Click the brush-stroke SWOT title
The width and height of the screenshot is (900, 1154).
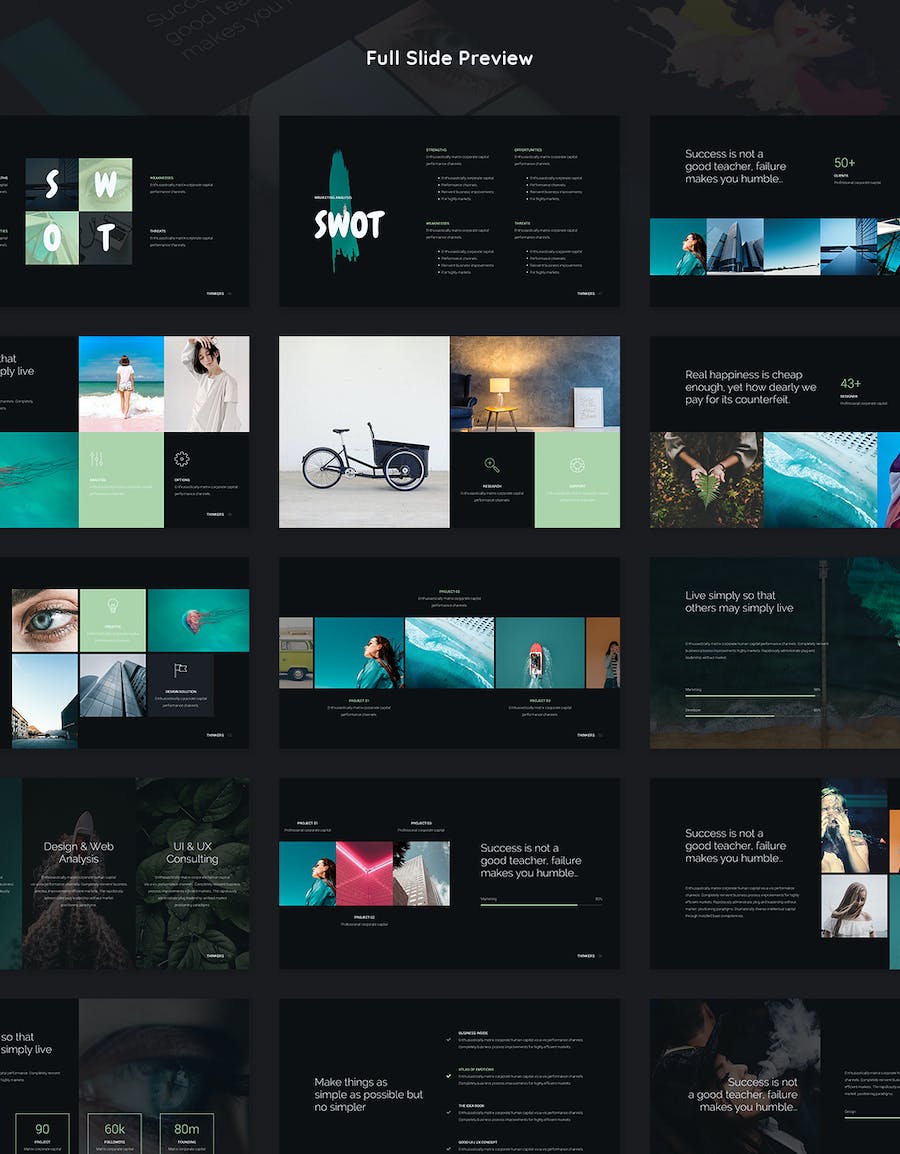[348, 224]
